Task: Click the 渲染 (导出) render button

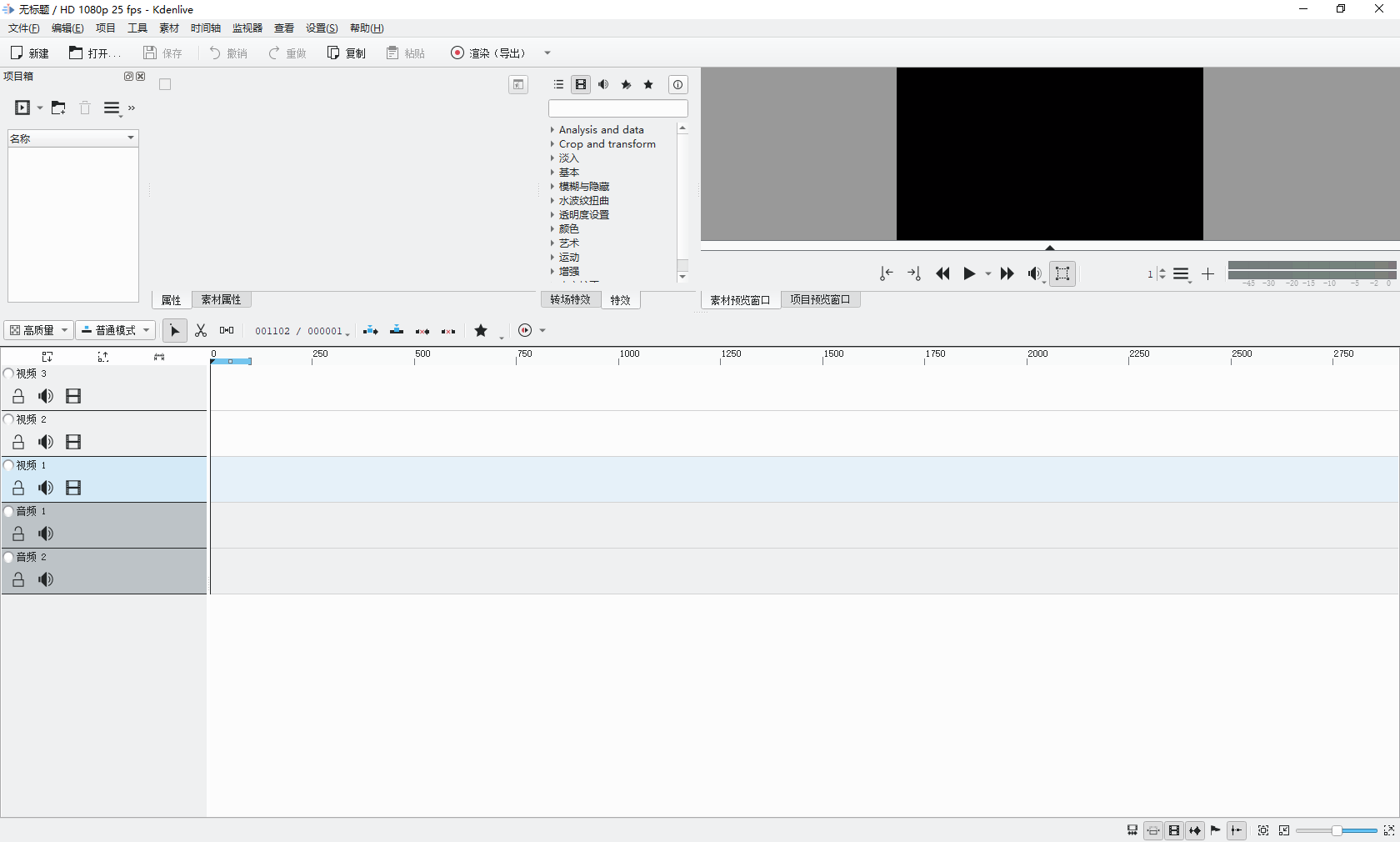Action: 488,53
